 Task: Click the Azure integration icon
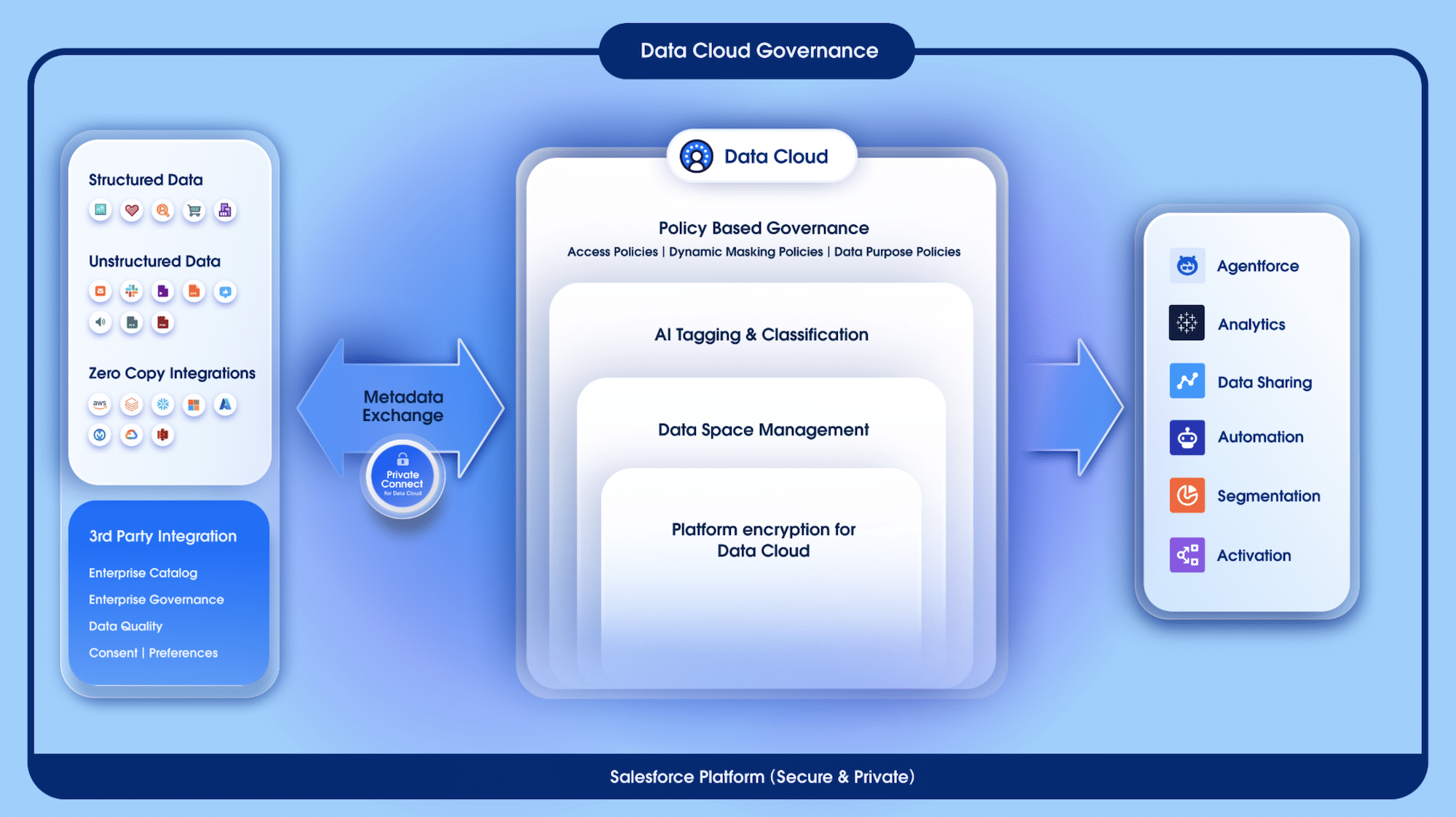click(225, 404)
